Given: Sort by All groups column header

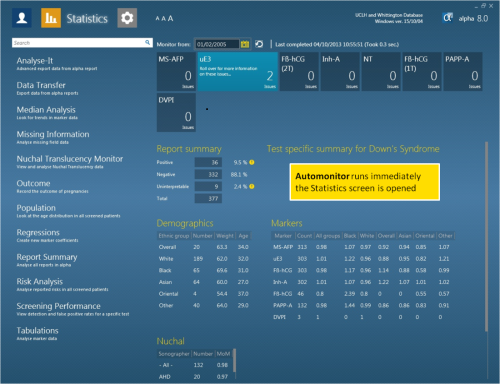Looking at the screenshot, I should click(x=328, y=236).
